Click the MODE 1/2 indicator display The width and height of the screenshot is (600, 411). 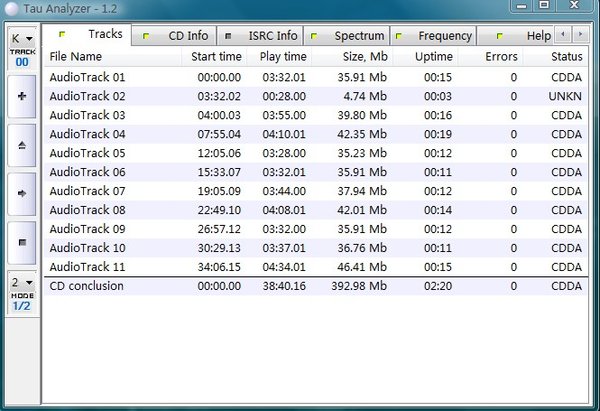click(22, 302)
